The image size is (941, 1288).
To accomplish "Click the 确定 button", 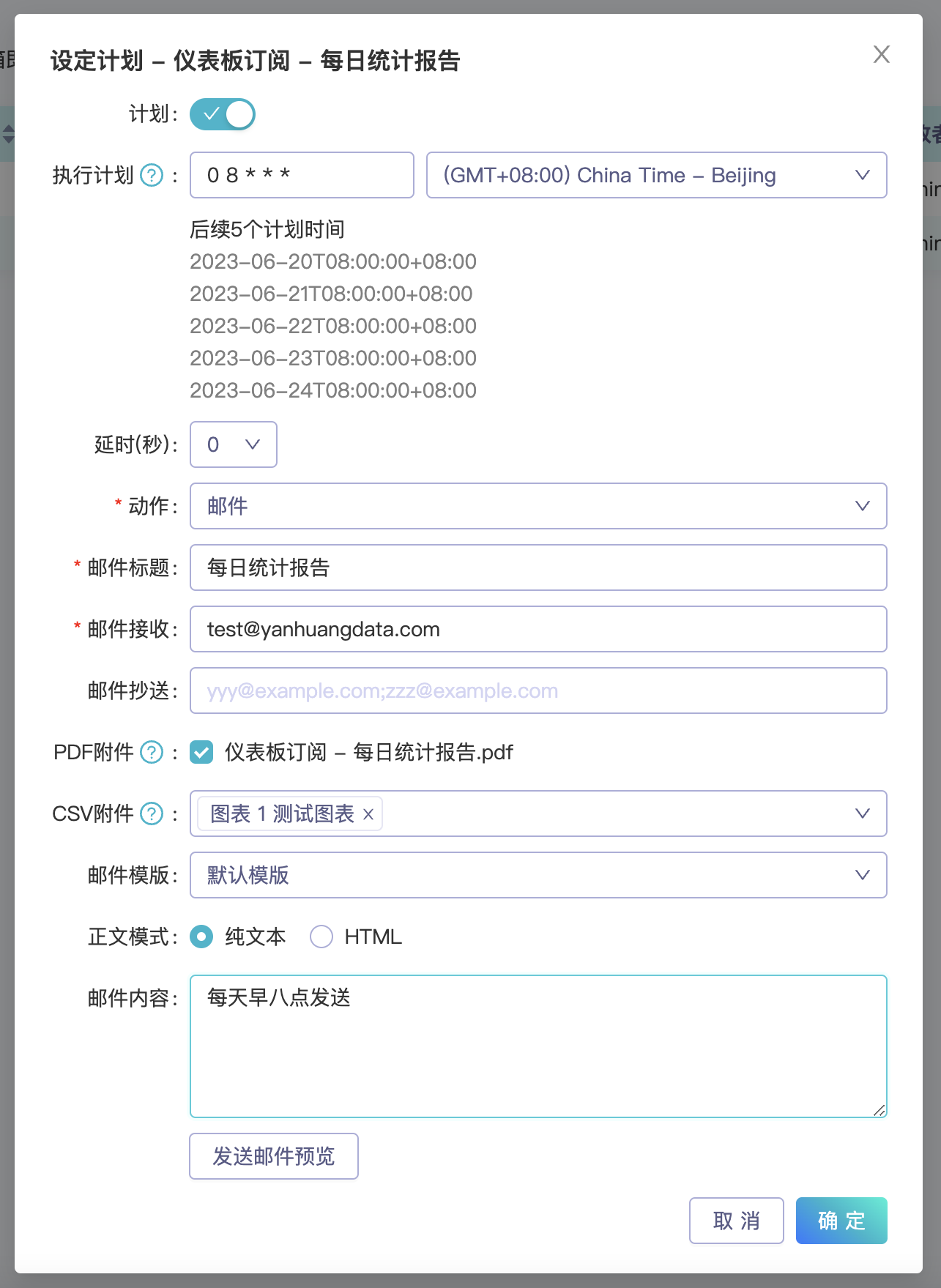I will [x=841, y=1221].
